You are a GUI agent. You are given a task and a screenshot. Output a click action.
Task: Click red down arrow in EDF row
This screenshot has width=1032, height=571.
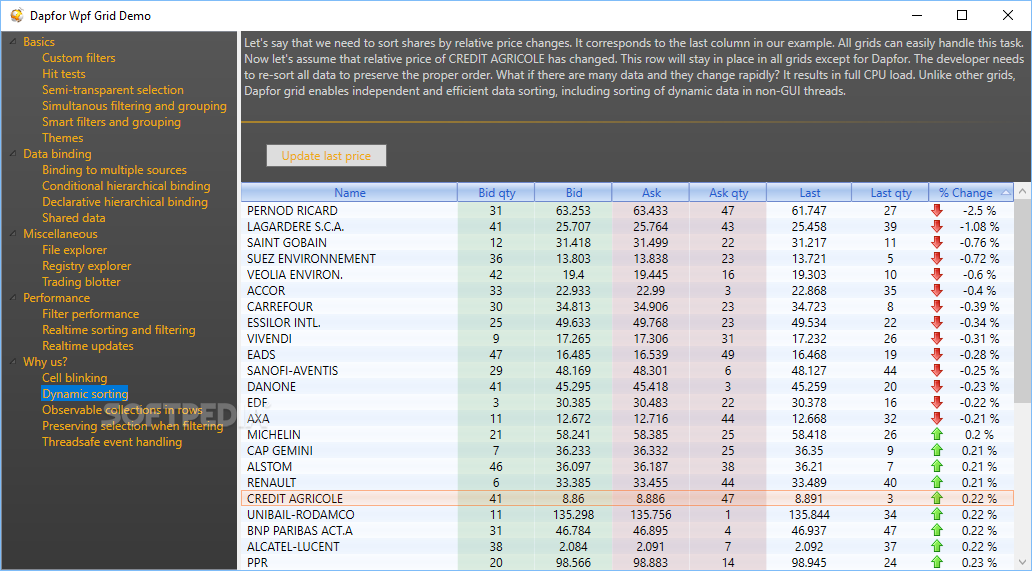pyautogui.click(x=937, y=403)
